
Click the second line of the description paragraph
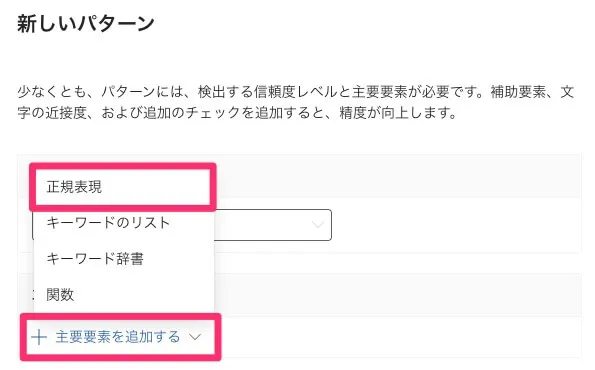click(x=237, y=113)
